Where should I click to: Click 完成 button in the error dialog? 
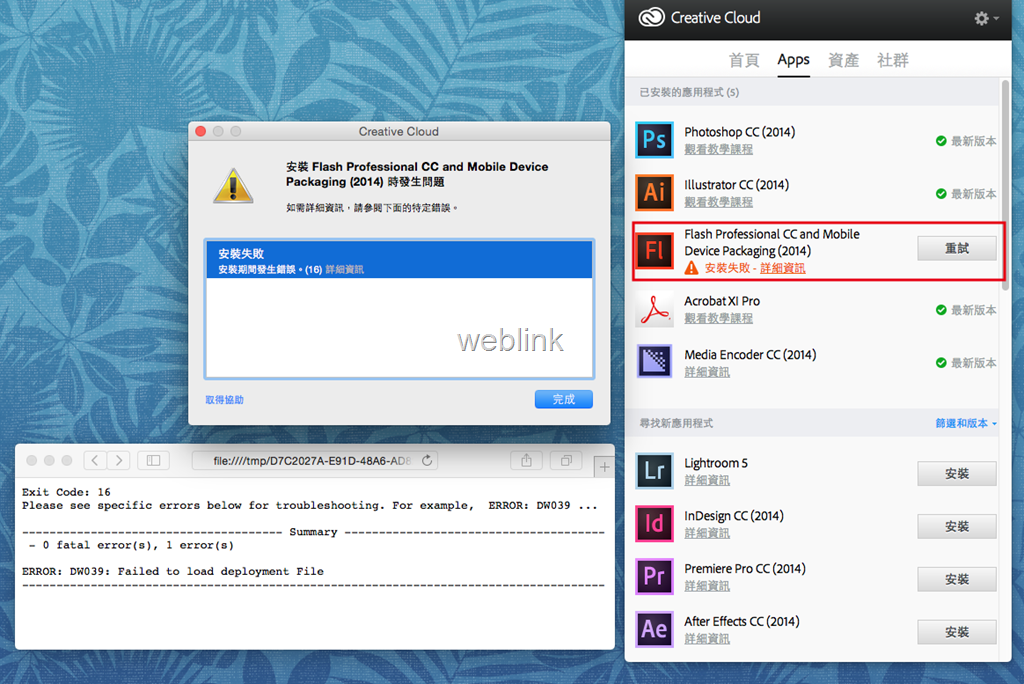[x=564, y=399]
